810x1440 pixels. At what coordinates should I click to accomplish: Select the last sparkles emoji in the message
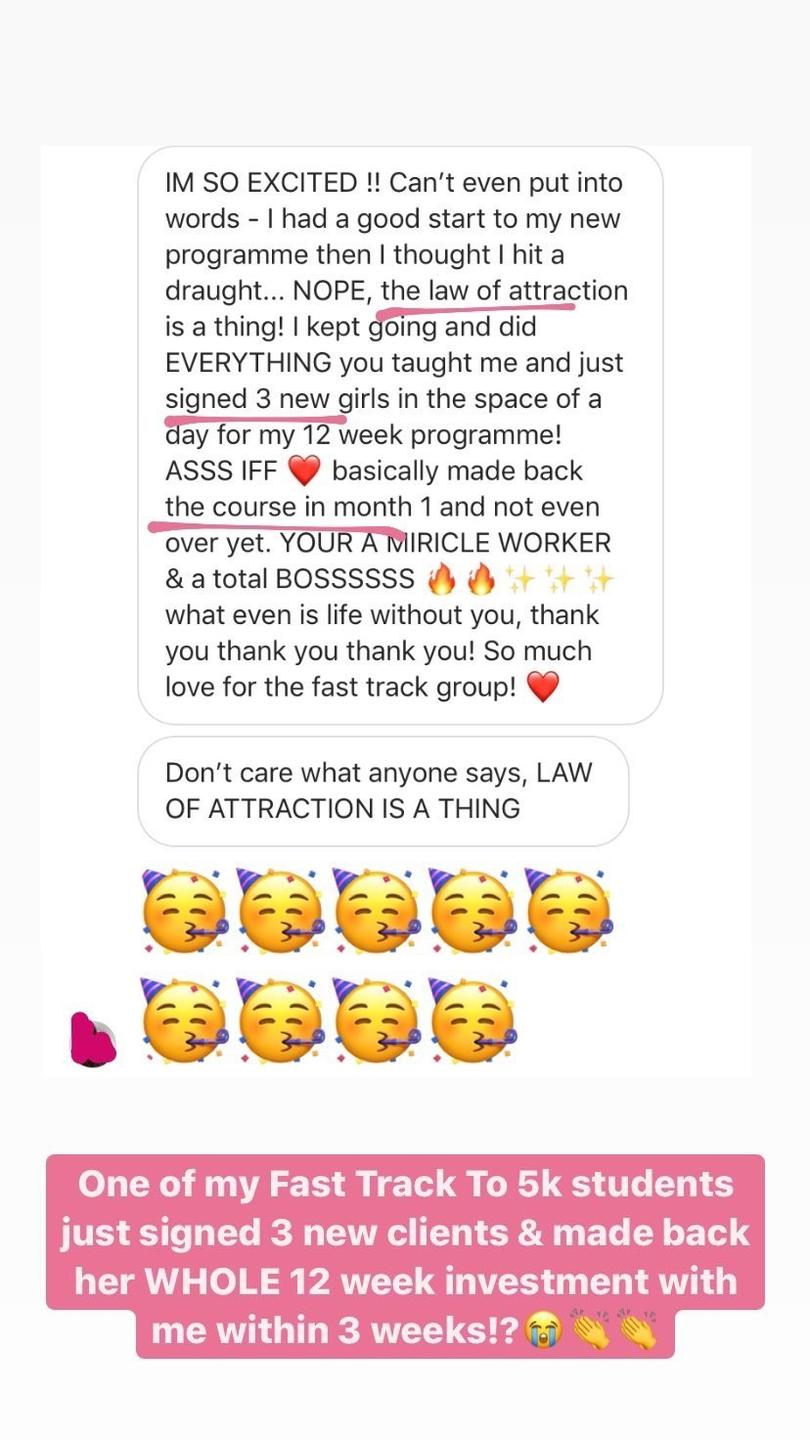pyautogui.click(x=600, y=579)
